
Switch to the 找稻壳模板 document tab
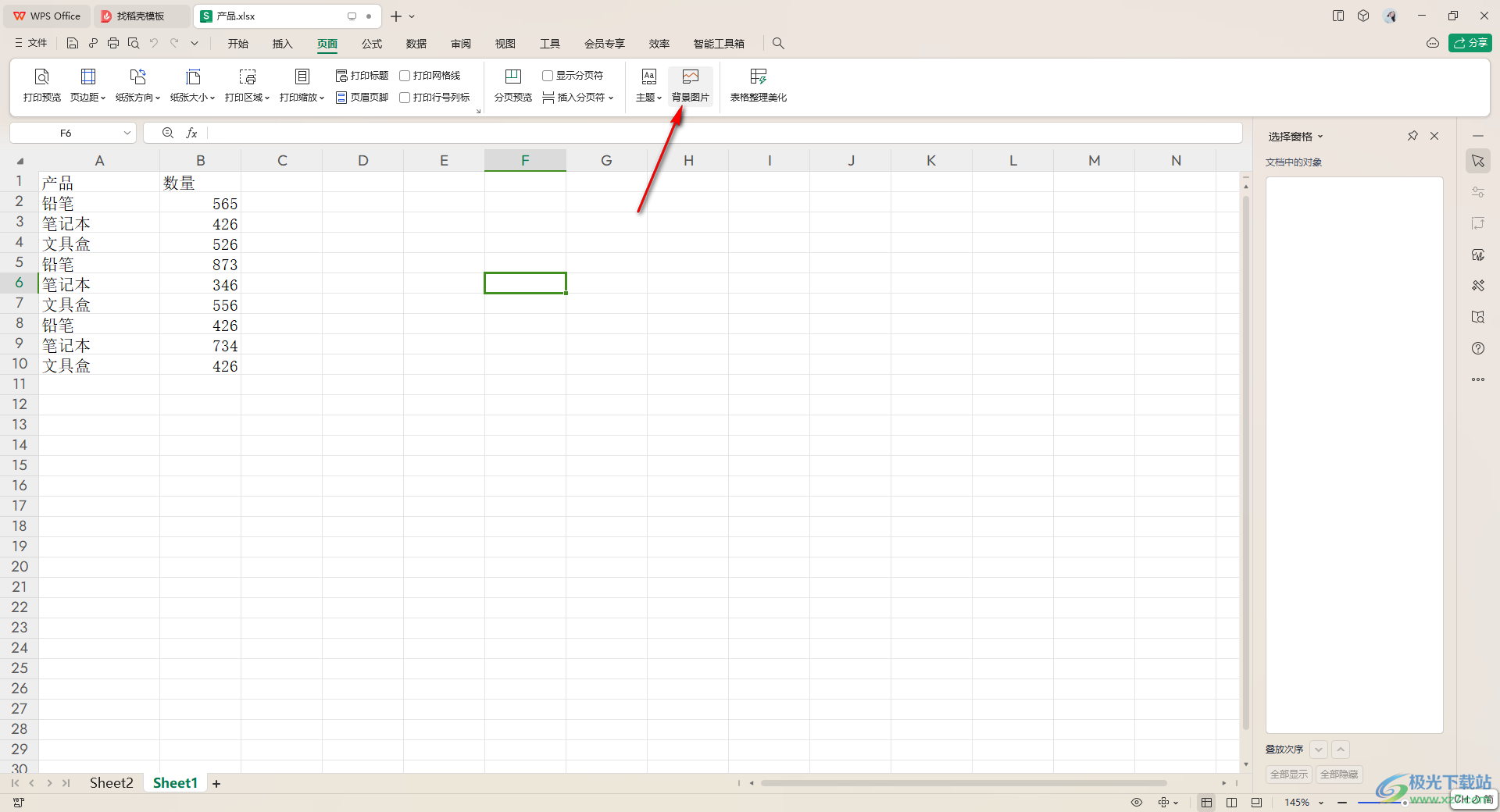tap(141, 16)
